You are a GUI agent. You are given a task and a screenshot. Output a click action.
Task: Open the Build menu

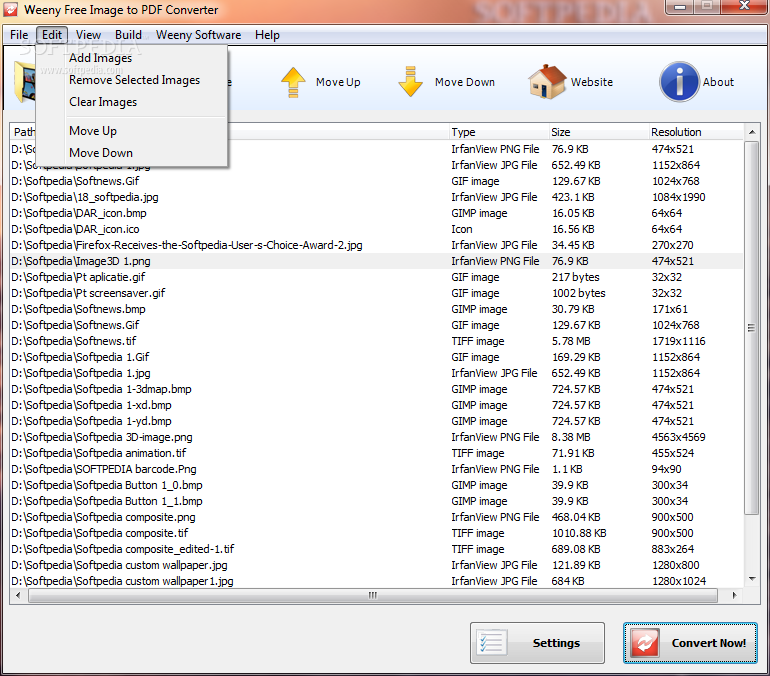(128, 35)
